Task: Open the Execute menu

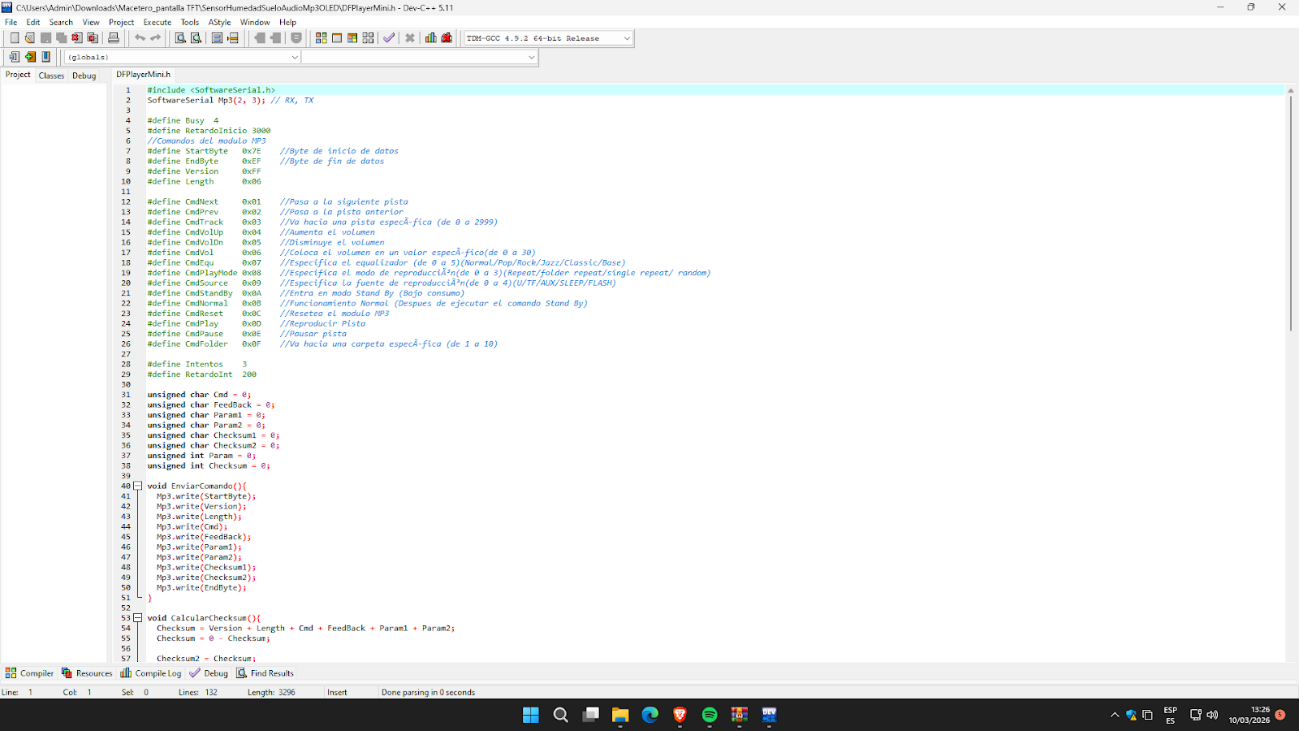Action: (x=157, y=22)
